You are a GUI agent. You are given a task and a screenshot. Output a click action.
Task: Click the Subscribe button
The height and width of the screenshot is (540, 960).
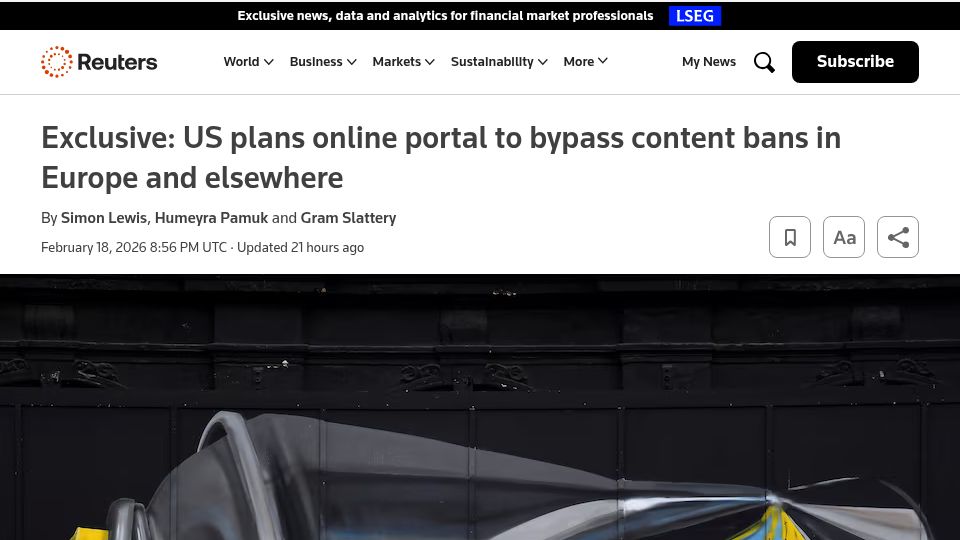[855, 62]
